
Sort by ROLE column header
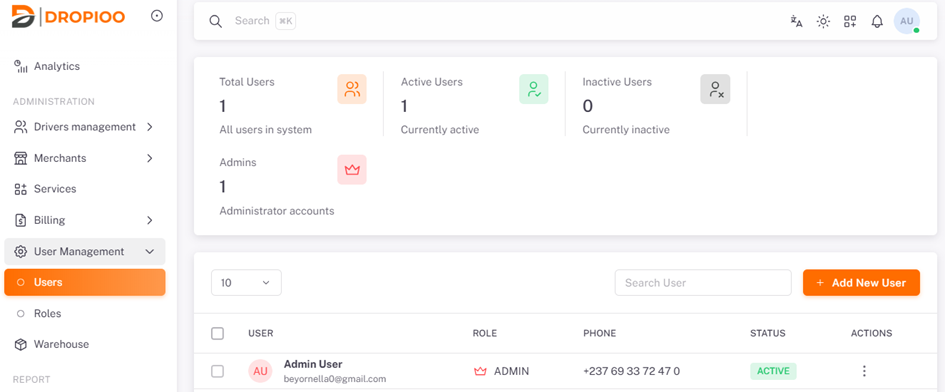(x=485, y=334)
